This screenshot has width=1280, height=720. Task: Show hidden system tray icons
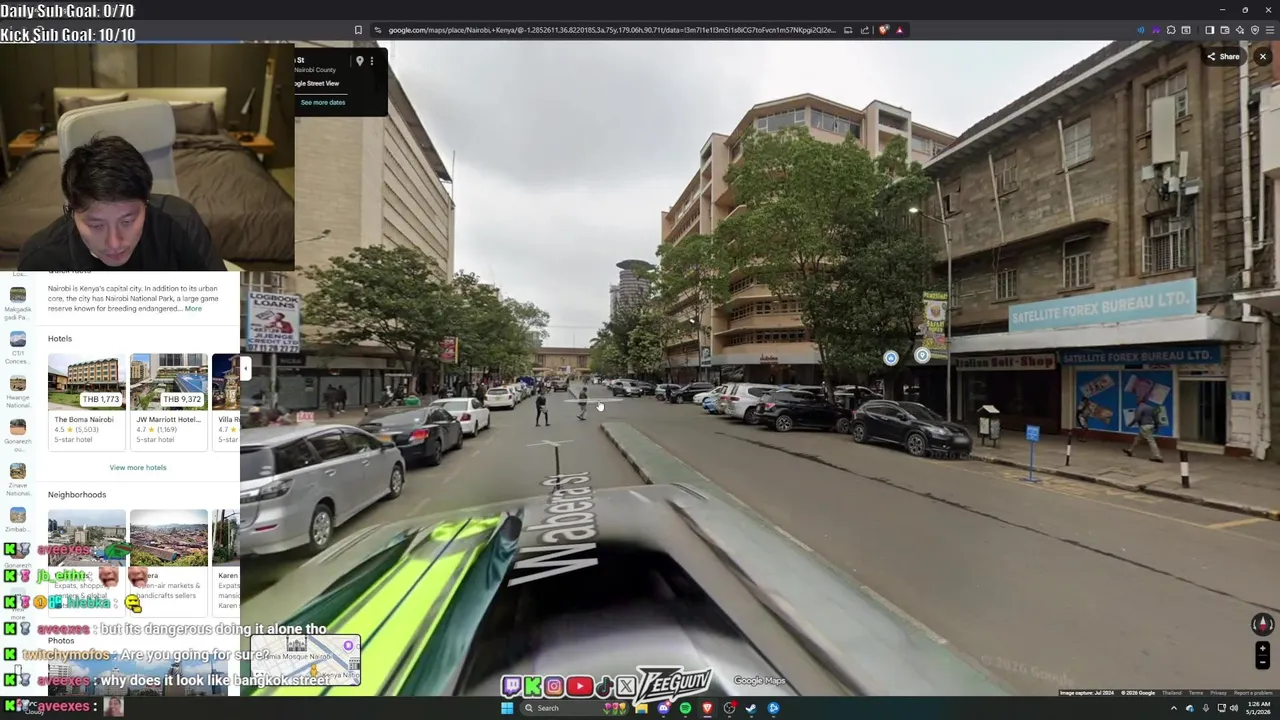point(1174,708)
